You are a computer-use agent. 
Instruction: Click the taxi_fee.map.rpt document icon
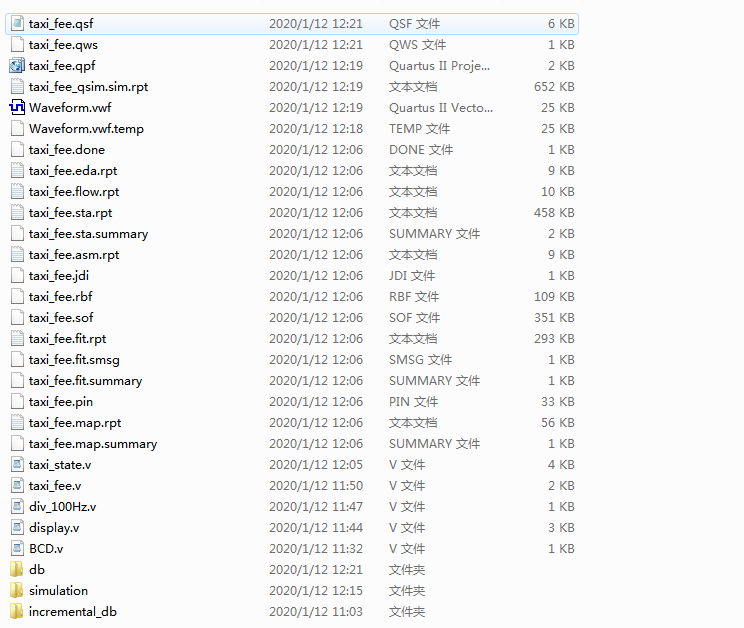(17, 423)
